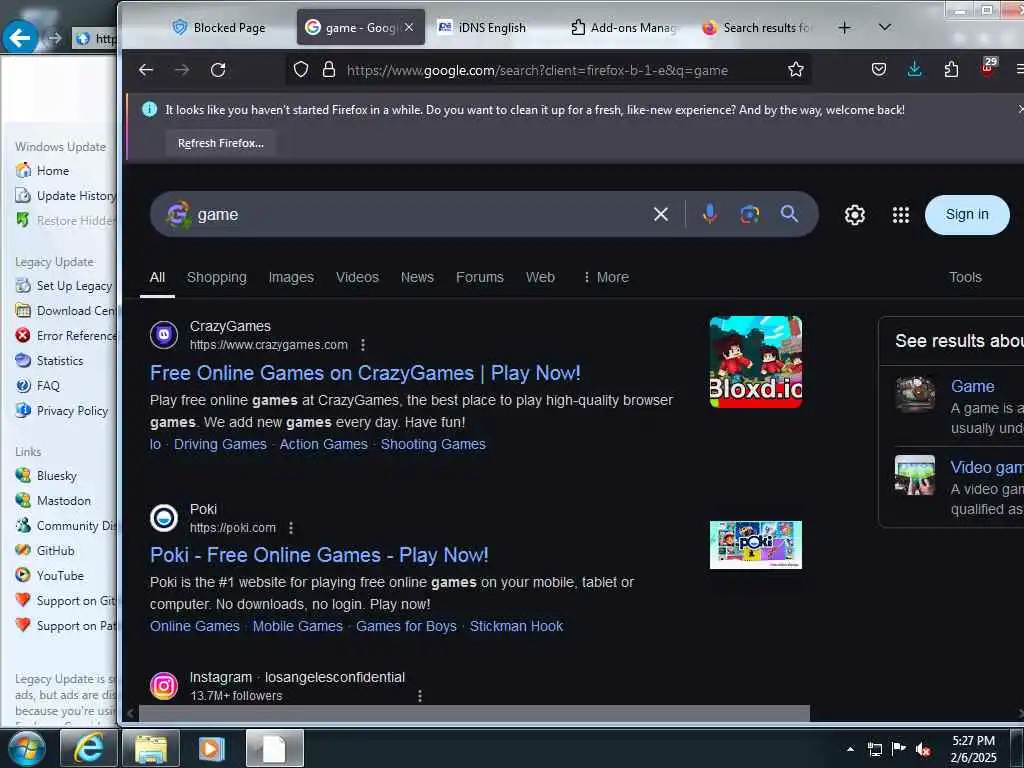Click the Firefox address bar URL
The image size is (1024, 768).
click(x=537, y=70)
